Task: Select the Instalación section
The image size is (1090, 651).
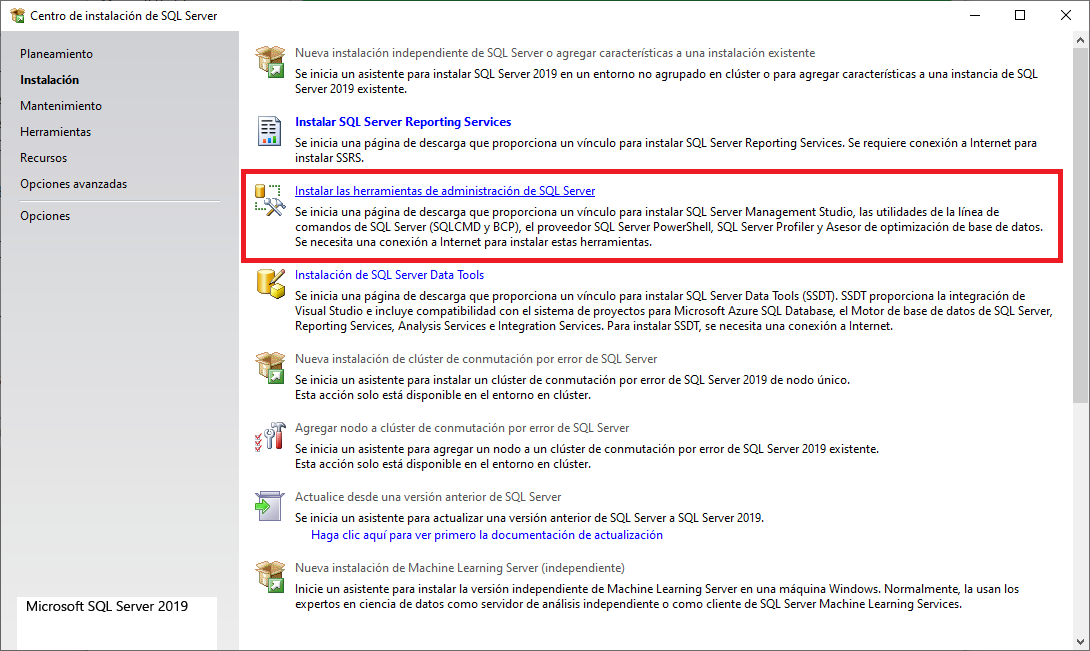Action: [x=49, y=80]
